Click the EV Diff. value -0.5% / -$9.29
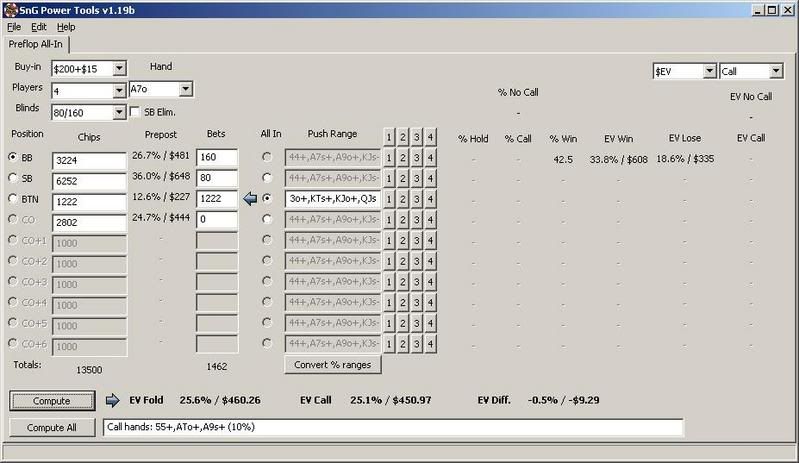 [x=564, y=400]
